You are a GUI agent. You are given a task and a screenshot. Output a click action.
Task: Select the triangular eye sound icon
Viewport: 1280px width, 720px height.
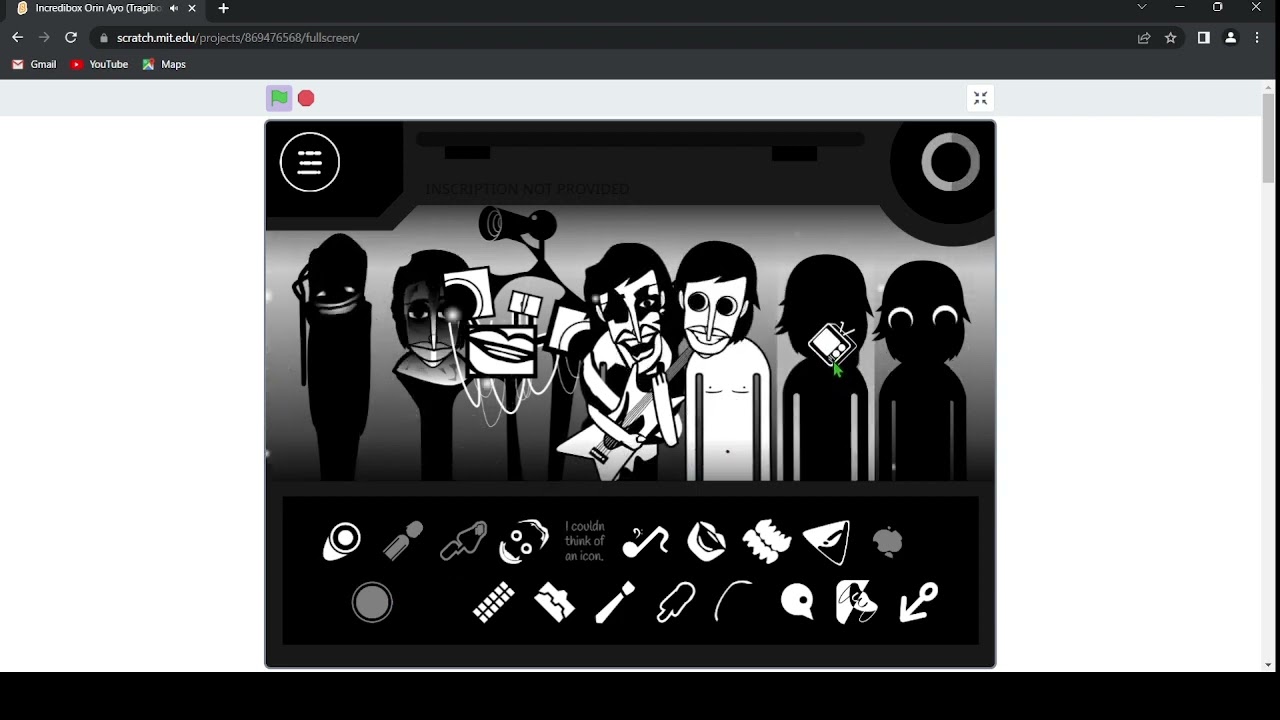coord(827,541)
